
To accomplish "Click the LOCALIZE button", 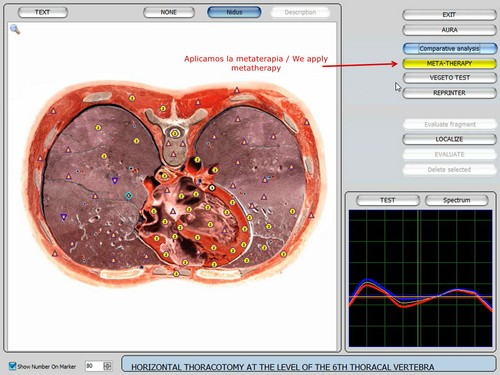I will click(x=449, y=139).
